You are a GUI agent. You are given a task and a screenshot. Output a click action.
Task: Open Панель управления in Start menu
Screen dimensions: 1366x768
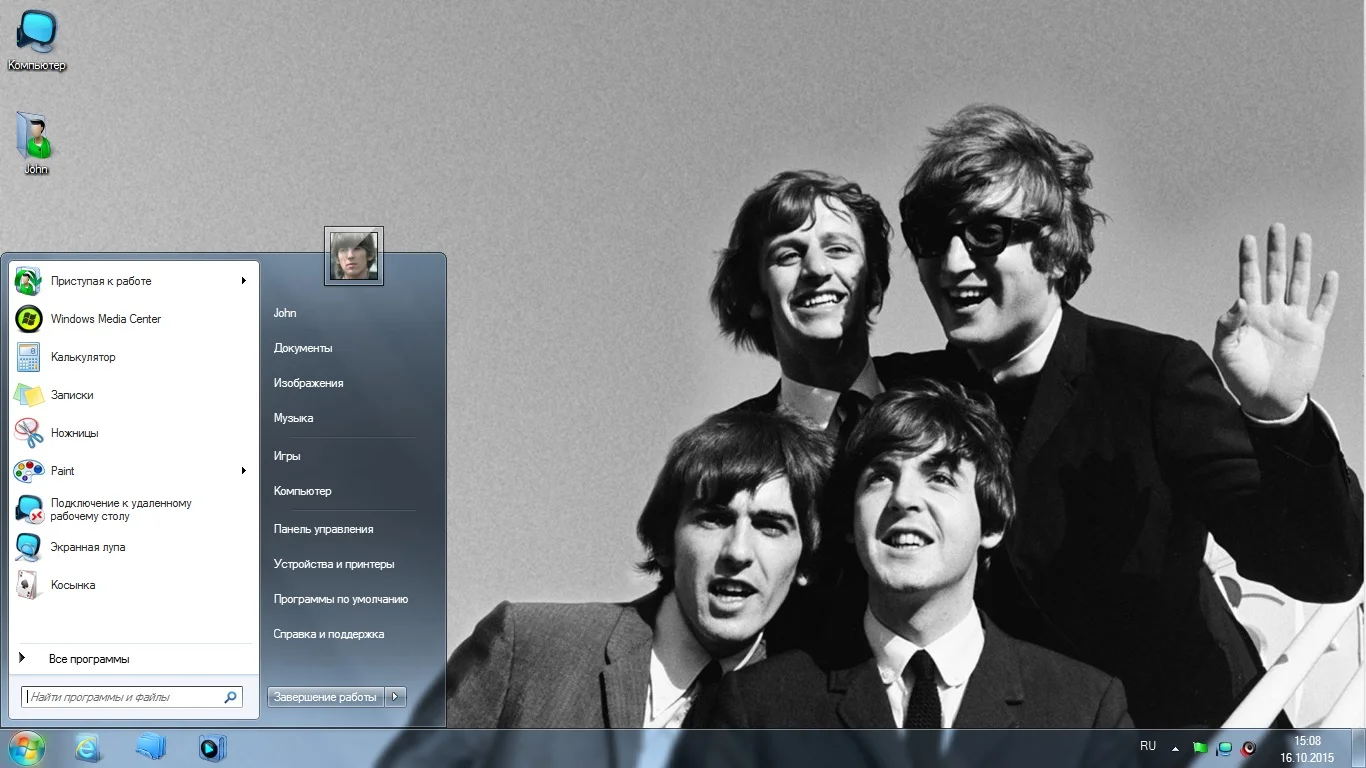pos(323,529)
